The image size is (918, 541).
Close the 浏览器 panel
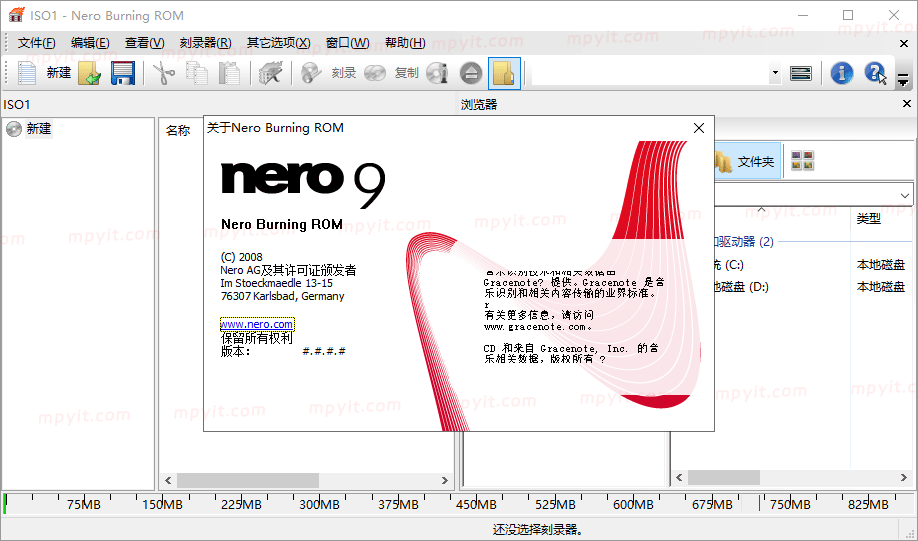click(906, 104)
